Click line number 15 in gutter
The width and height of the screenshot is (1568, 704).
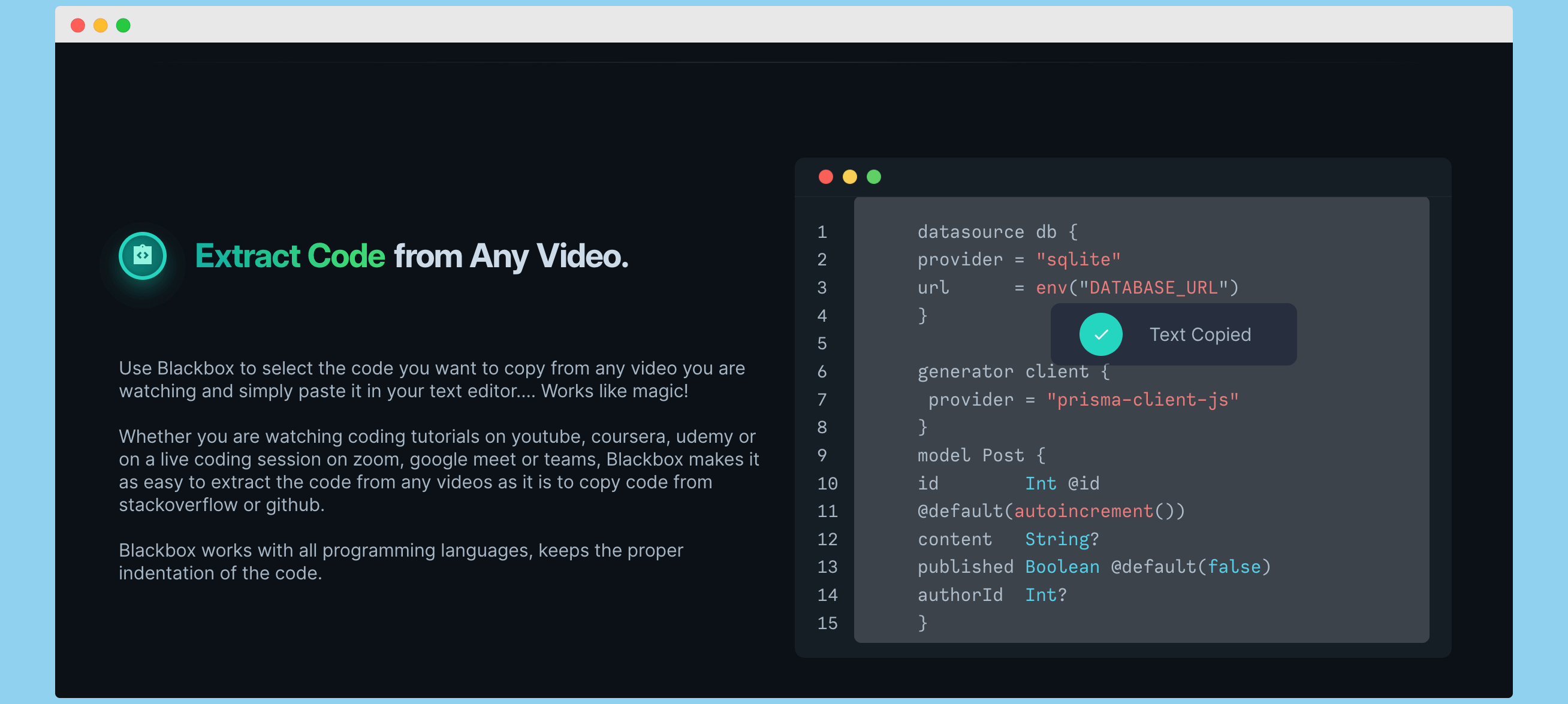pos(827,623)
